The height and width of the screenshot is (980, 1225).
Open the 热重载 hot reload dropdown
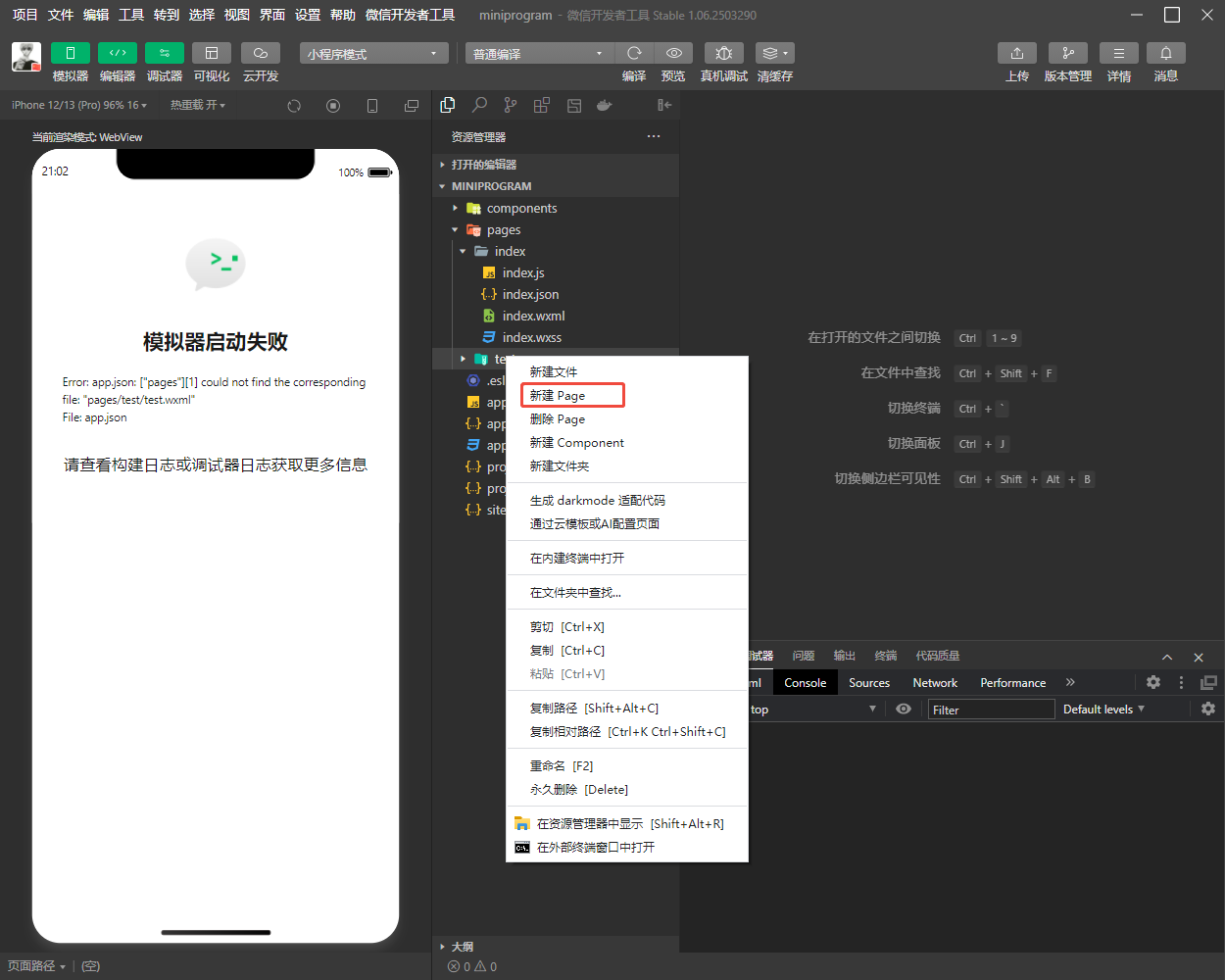point(198,105)
